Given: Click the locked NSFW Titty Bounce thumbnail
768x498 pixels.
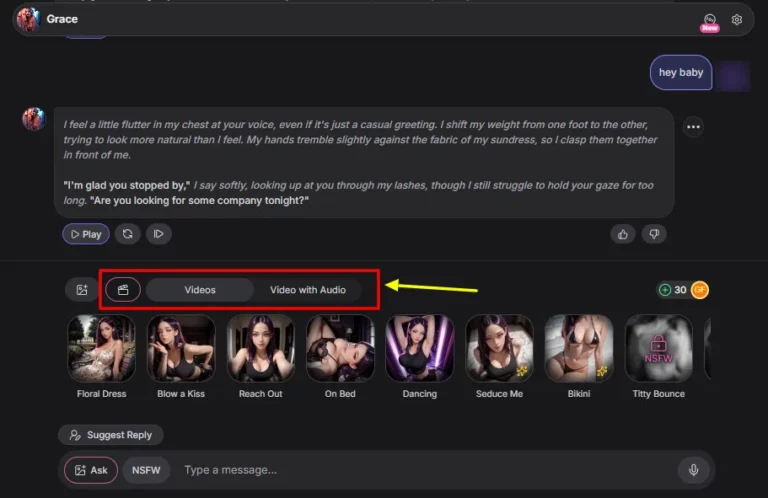Looking at the screenshot, I should pos(658,348).
